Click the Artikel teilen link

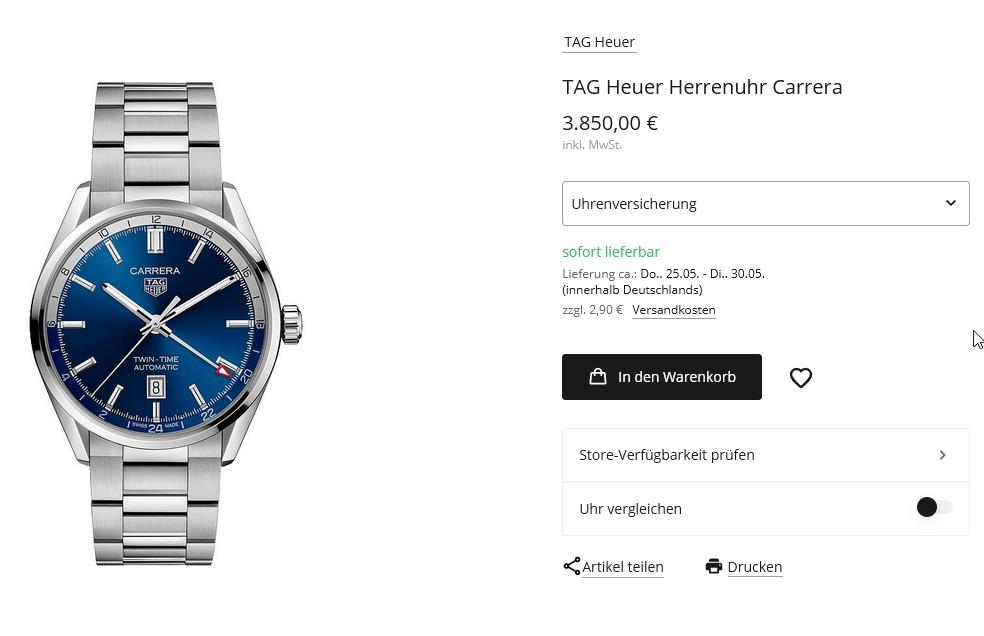click(623, 567)
